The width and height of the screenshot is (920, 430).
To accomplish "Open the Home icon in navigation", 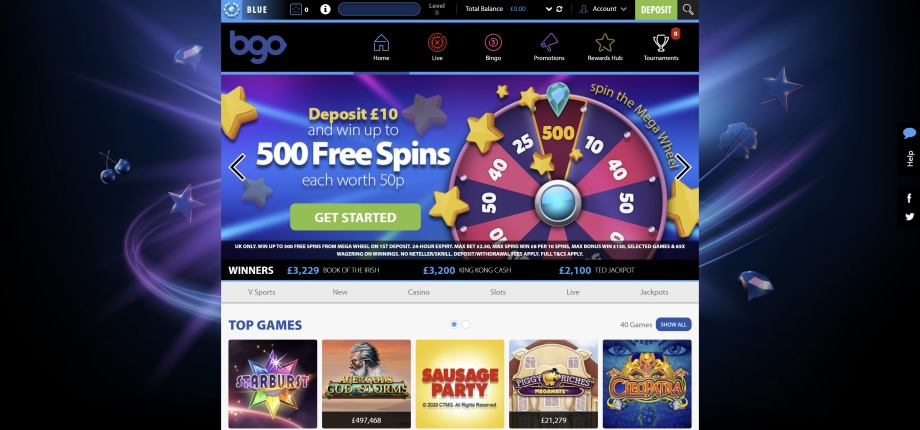I will [x=381, y=43].
